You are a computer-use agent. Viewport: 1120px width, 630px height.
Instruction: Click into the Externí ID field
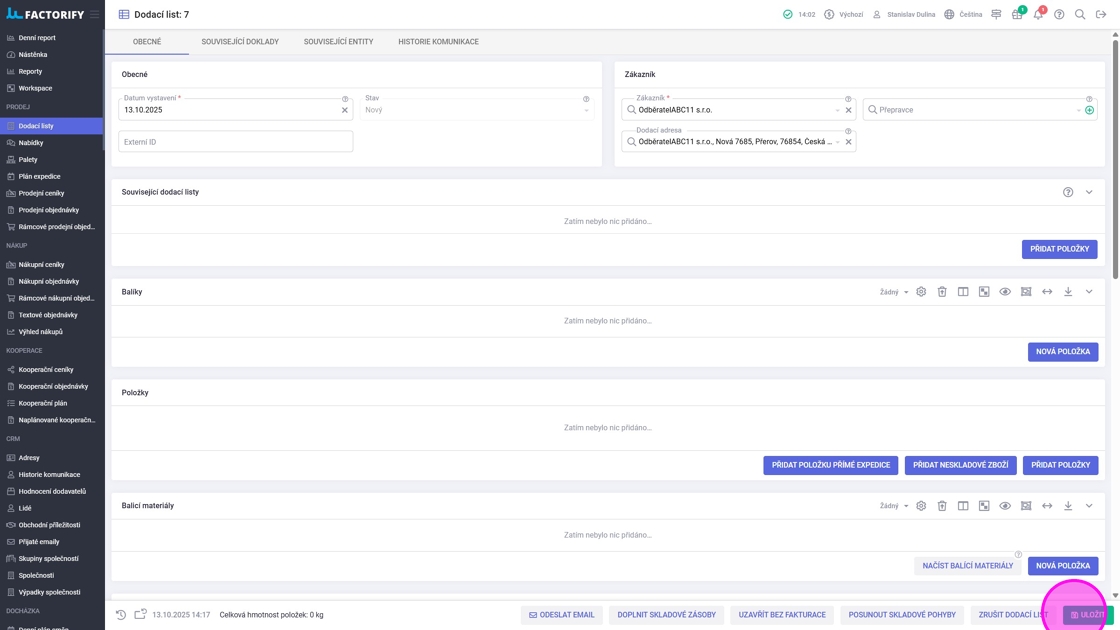[x=236, y=142]
